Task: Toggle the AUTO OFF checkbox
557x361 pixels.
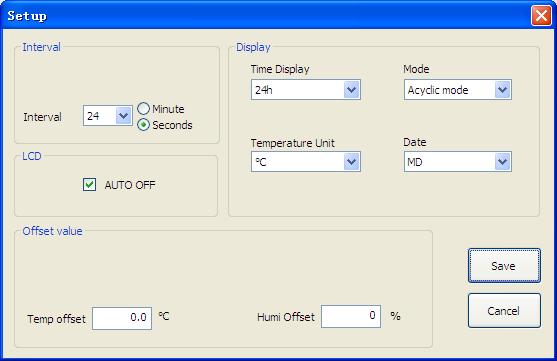Action: pos(89,184)
